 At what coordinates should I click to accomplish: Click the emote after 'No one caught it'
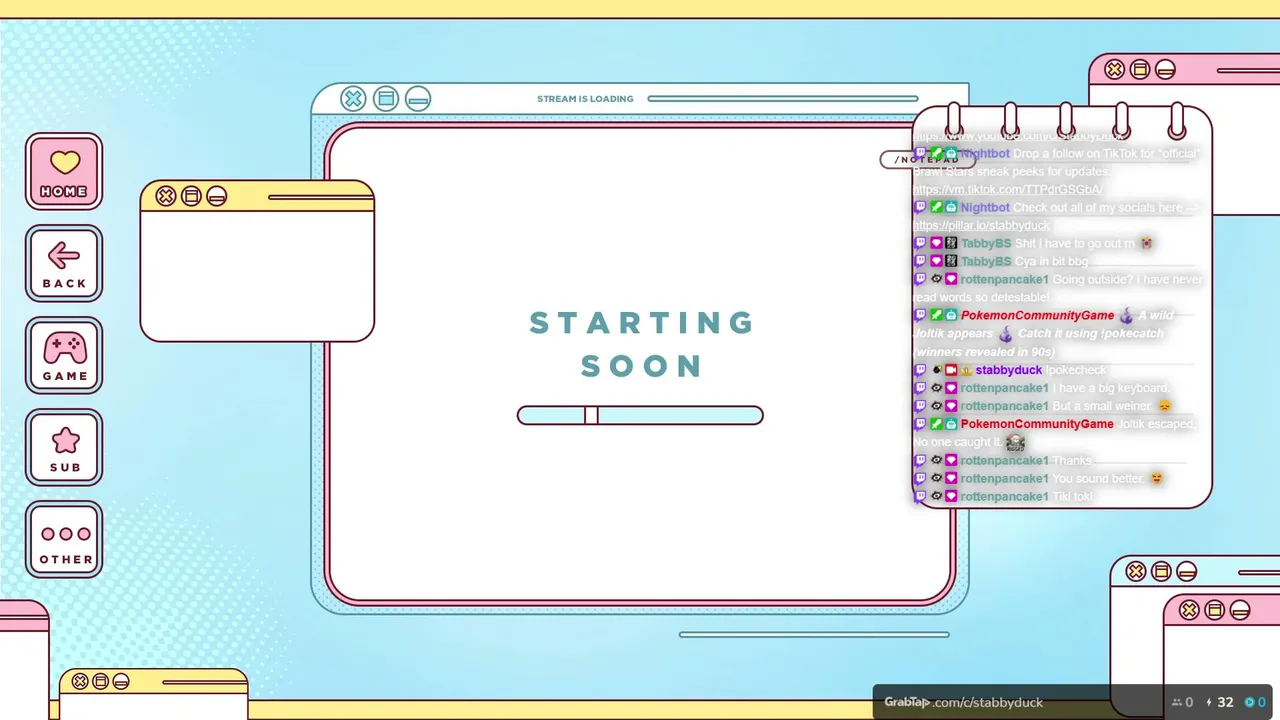pyautogui.click(x=1015, y=442)
